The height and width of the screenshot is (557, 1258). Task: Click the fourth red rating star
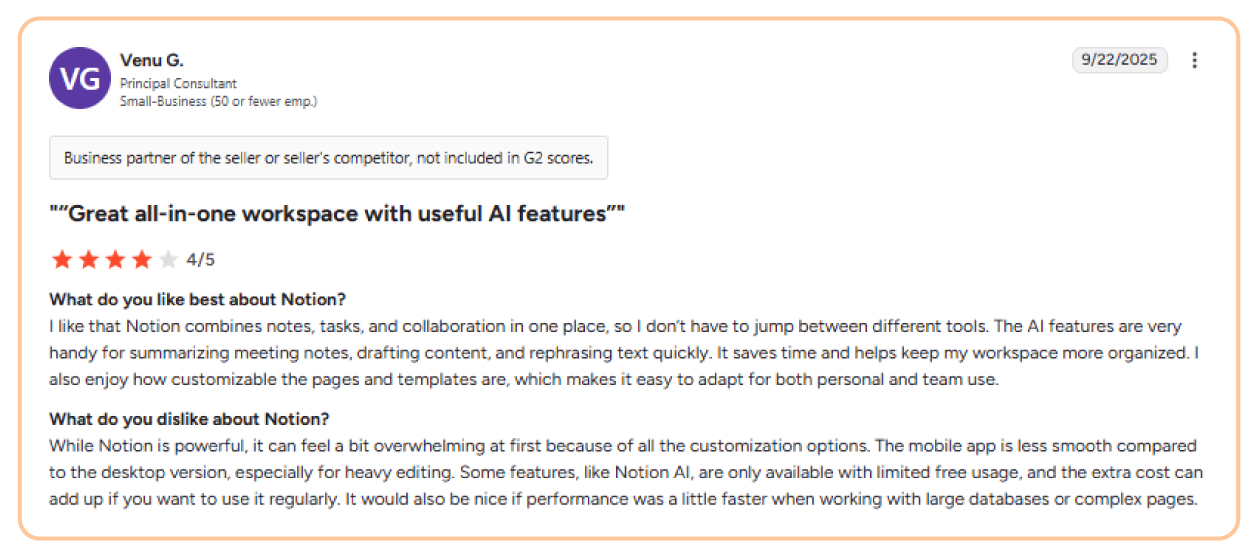pos(142,260)
